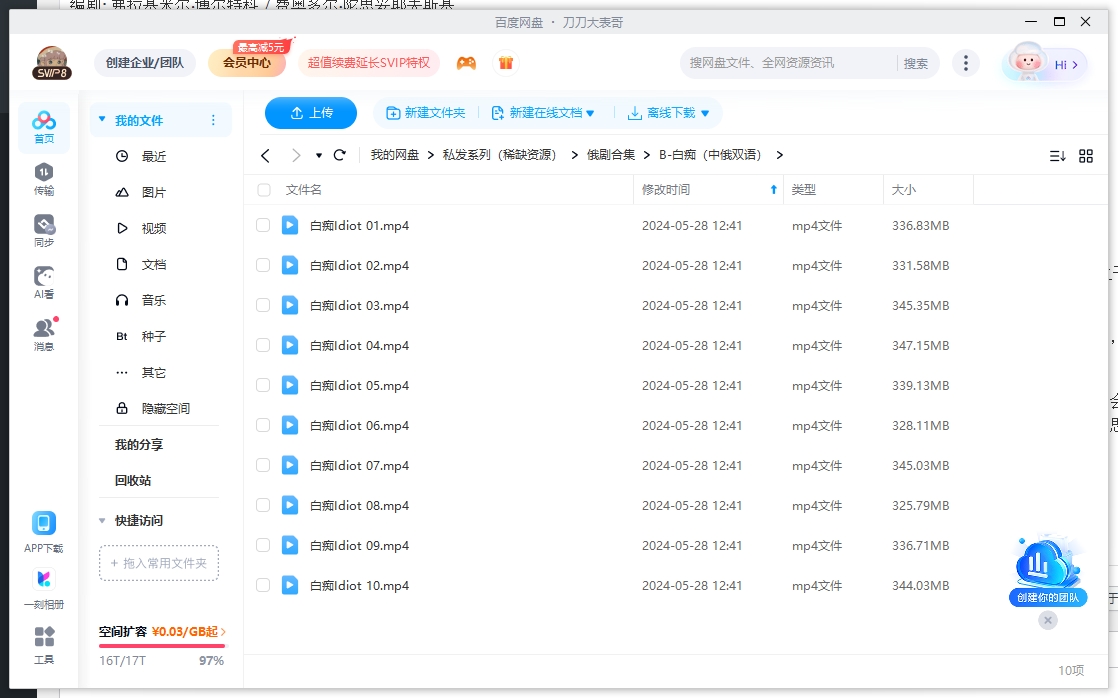
Task: Open 消息 (Messages) from the sidebar
Action: (43, 330)
